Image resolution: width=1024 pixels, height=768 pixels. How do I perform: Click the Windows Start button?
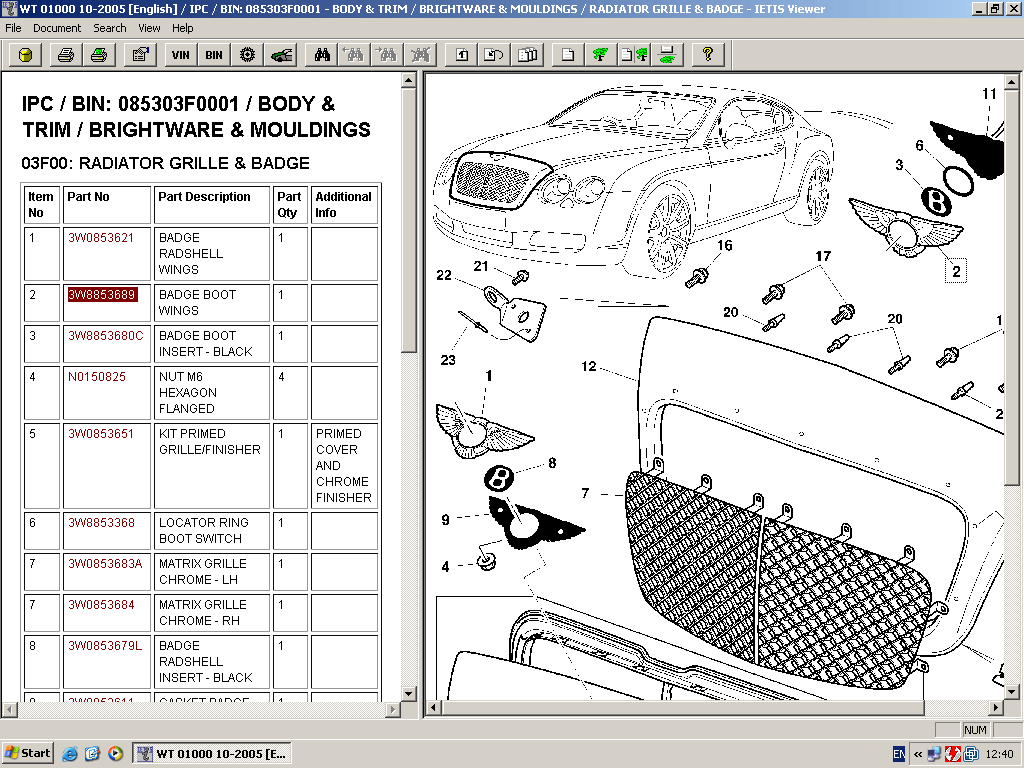27,754
